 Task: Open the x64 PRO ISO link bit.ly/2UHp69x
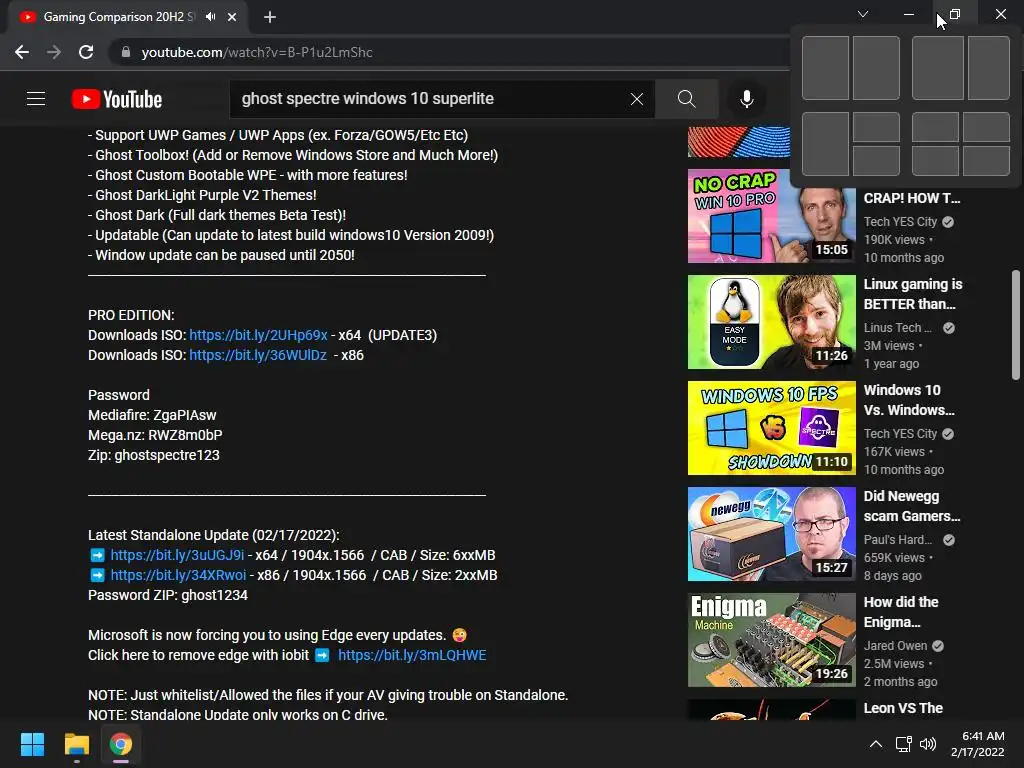point(258,335)
